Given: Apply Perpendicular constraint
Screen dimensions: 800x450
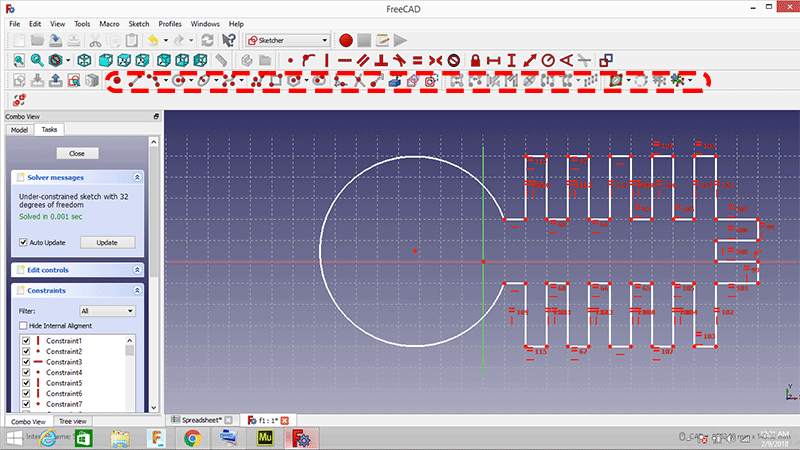Looking at the screenshot, I should [x=381, y=61].
